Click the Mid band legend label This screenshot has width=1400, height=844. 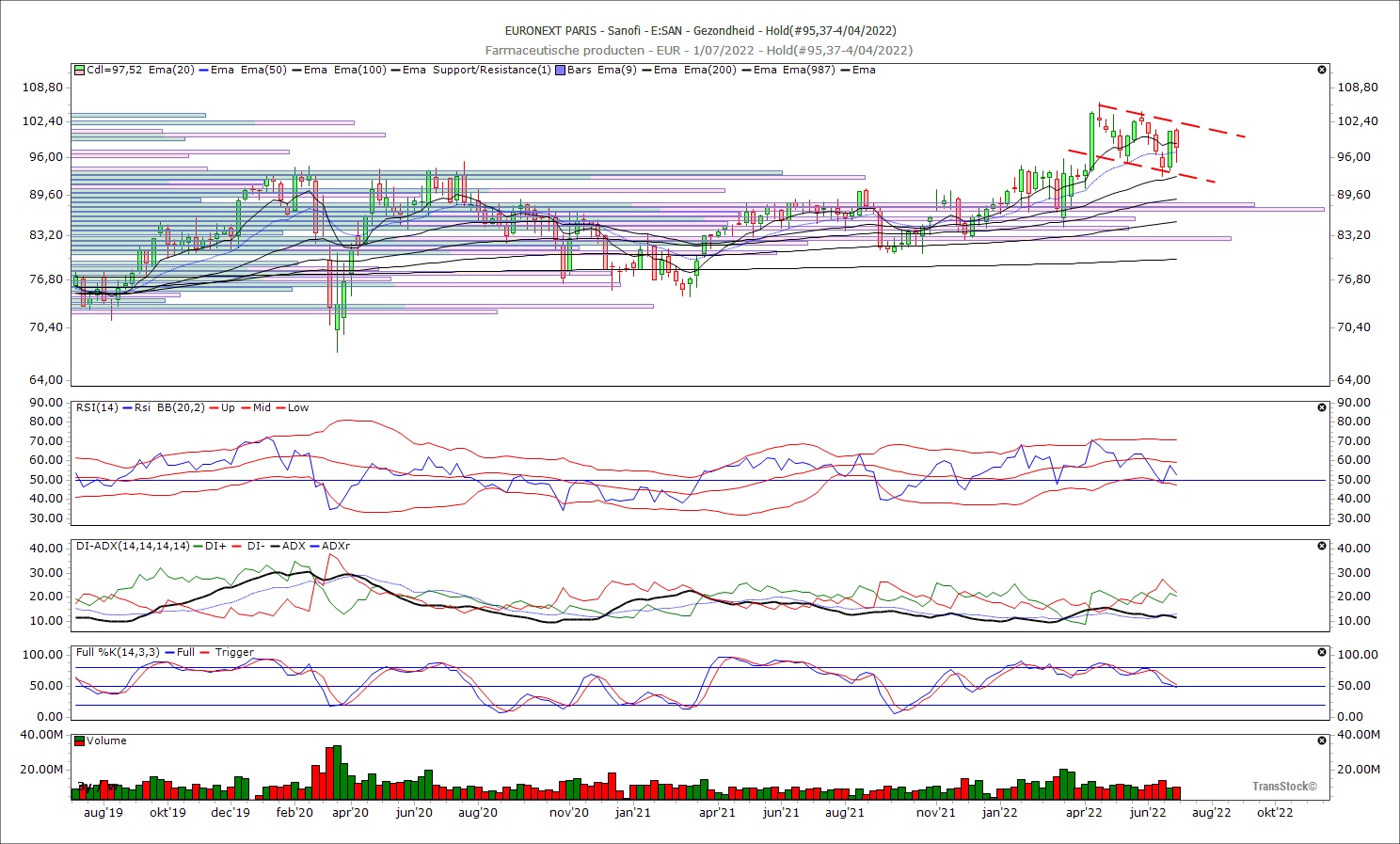pyautogui.click(x=262, y=407)
